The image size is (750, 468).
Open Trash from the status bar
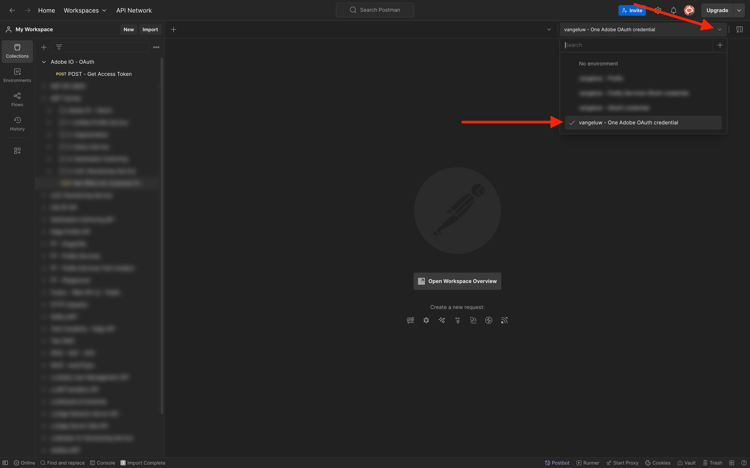pos(712,463)
